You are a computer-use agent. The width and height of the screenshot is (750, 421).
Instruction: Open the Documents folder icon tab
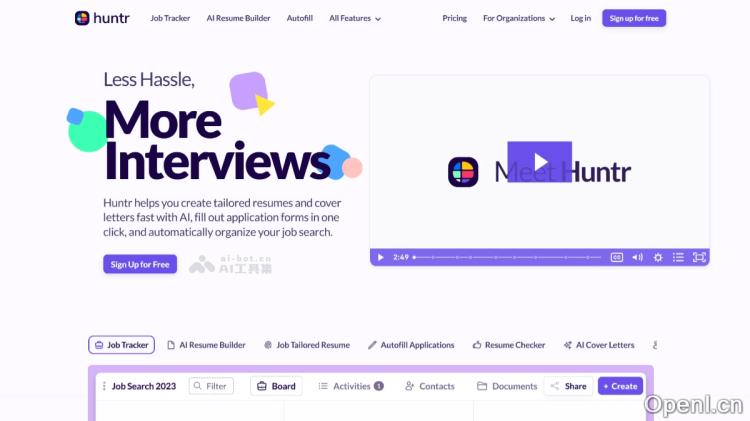(507, 386)
